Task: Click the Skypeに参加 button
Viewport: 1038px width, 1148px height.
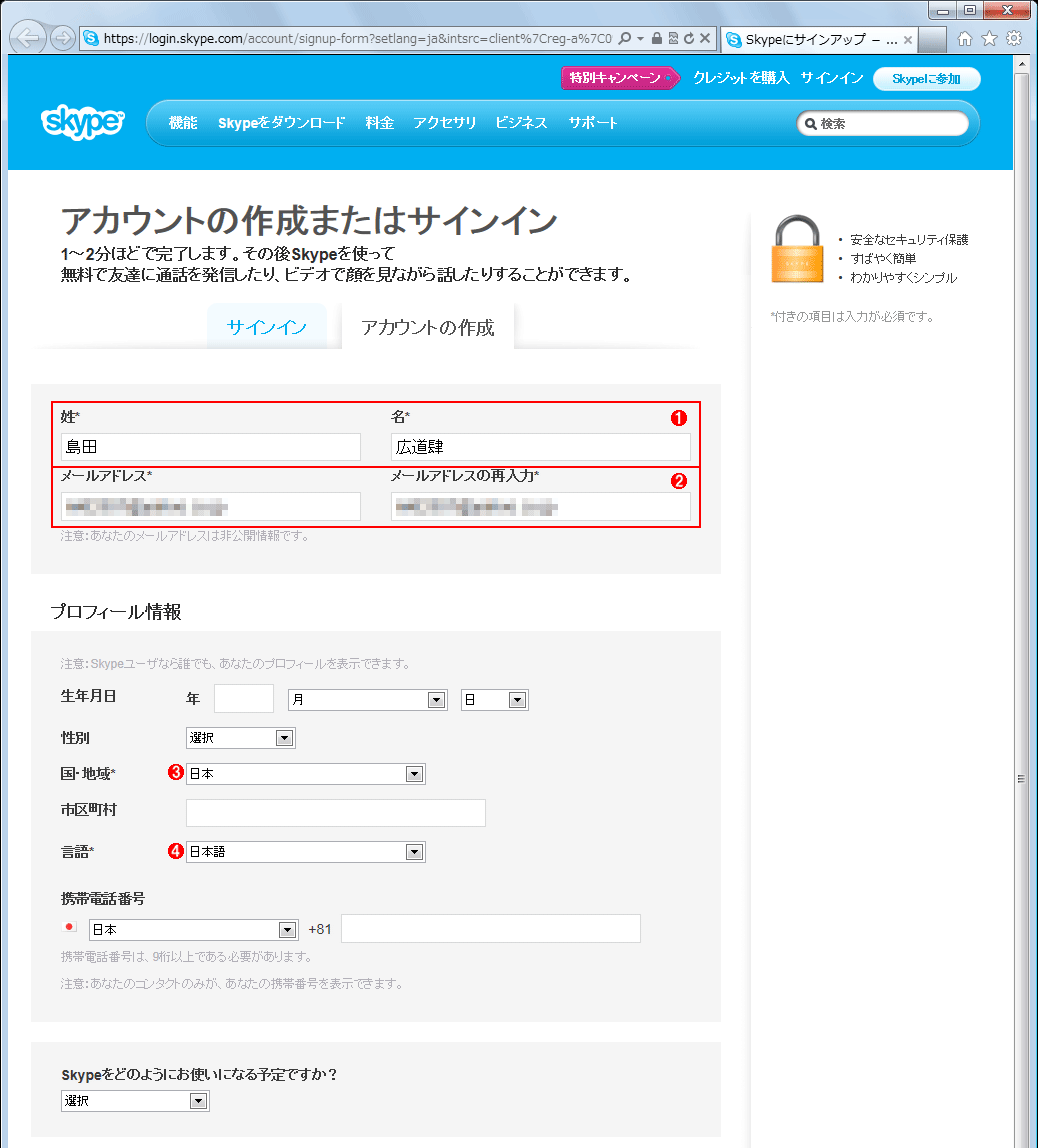Action: 927,78
